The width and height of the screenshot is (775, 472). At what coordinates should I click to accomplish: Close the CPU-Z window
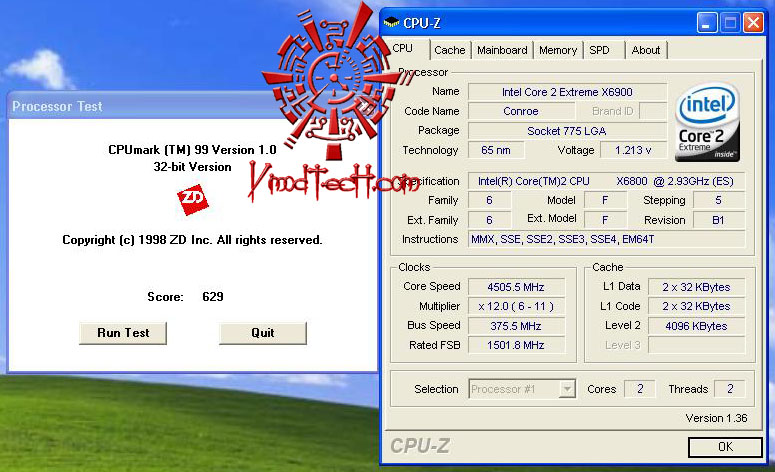(753, 23)
